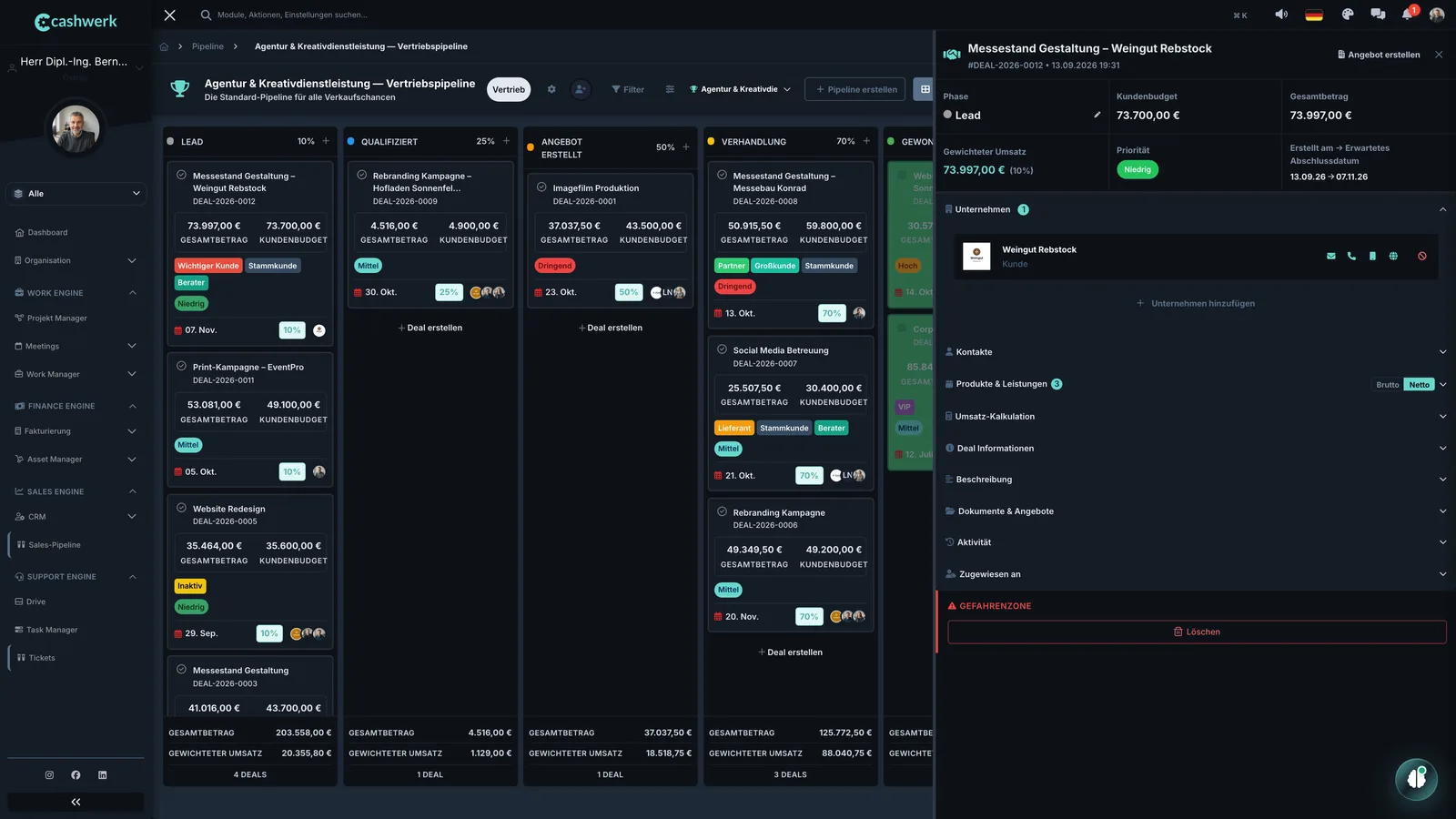Screen dimensions: 1456x819
Task: Click the search field in top bar
Action: (291, 15)
